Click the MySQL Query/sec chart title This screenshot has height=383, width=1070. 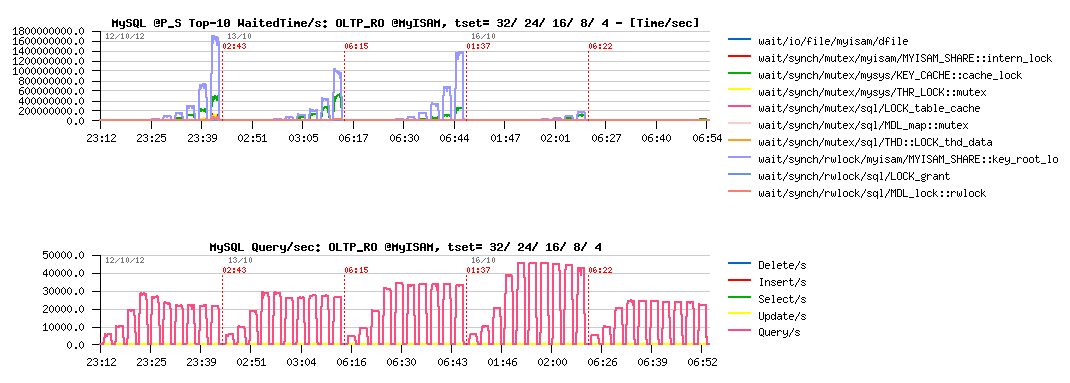(405, 246)
